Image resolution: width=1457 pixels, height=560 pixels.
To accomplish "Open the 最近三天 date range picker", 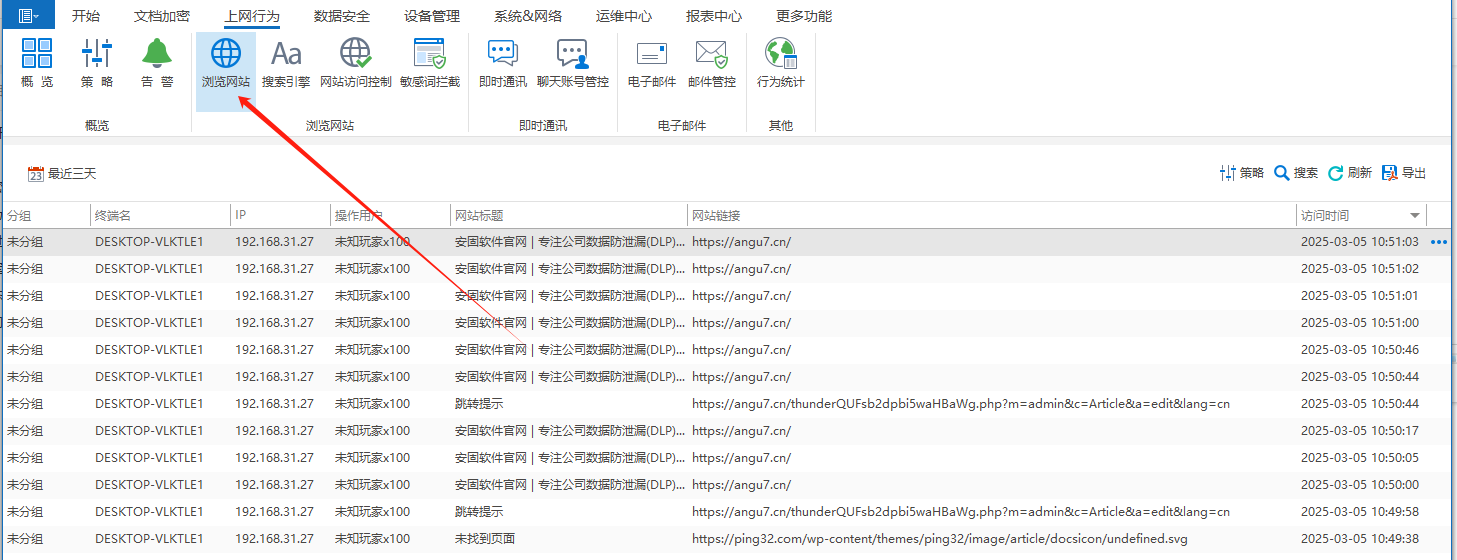I will tap(62, 174).
